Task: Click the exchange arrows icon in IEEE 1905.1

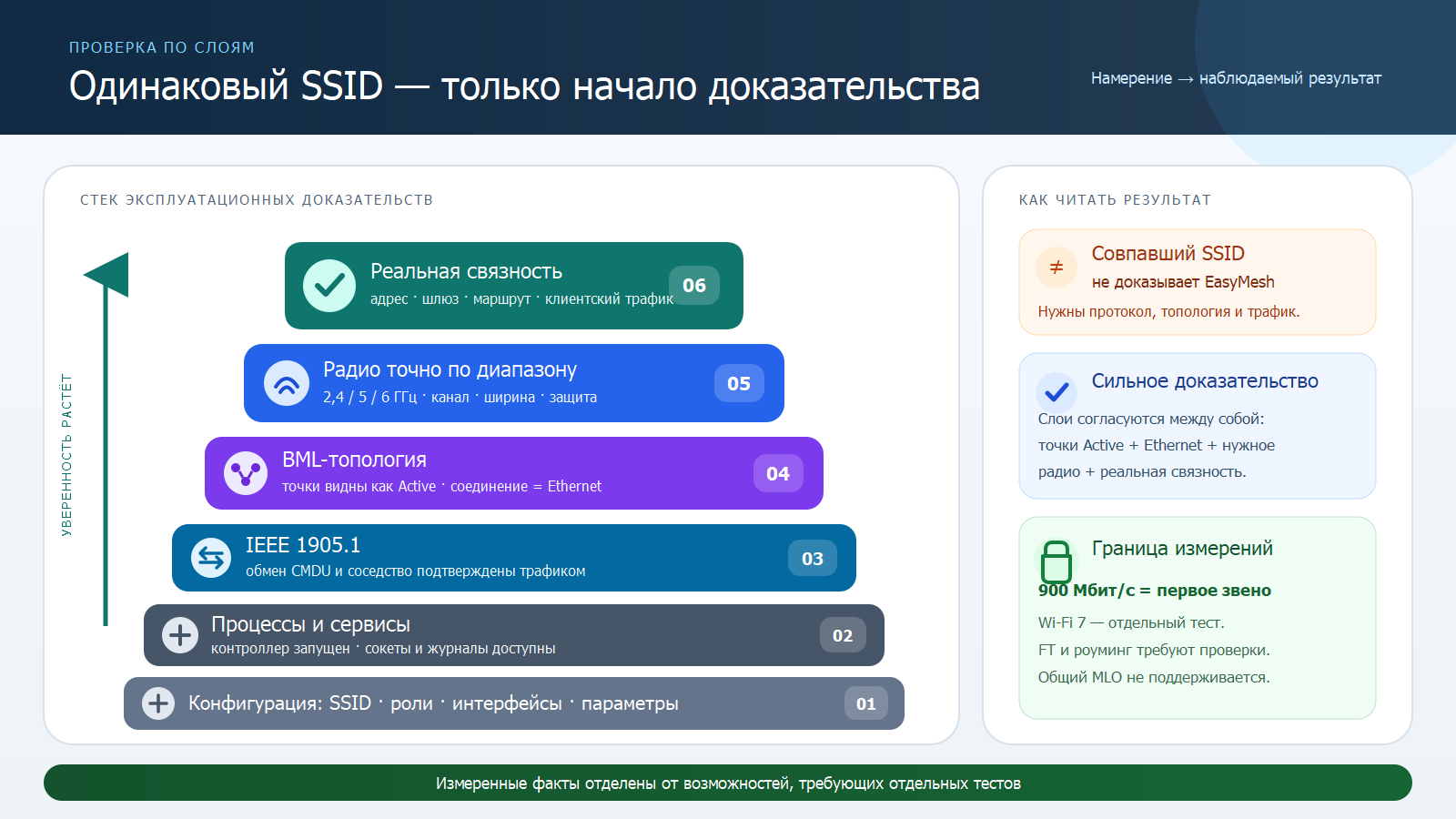Action: click(211, 558)
